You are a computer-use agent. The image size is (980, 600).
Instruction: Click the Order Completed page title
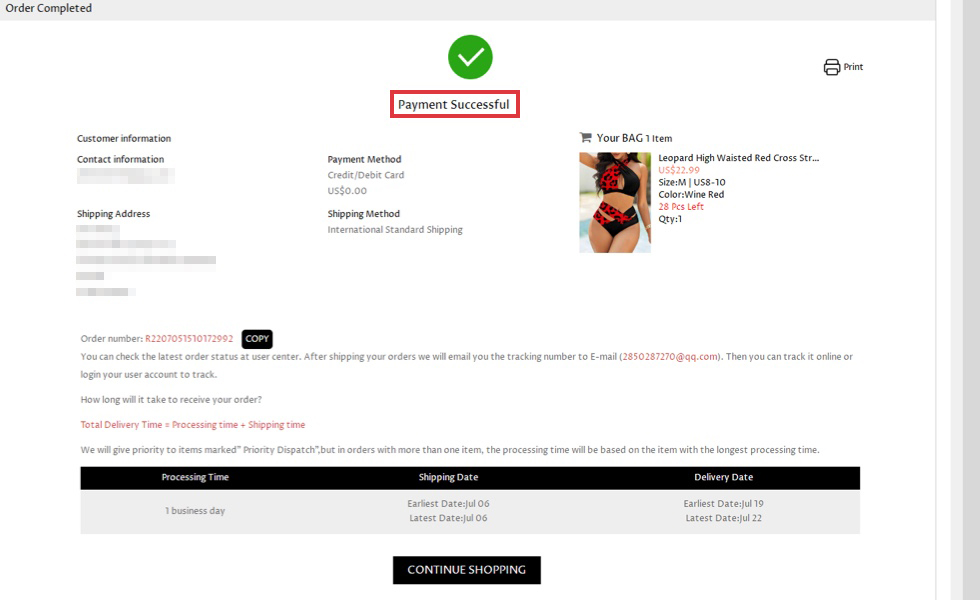pos(48,8)
